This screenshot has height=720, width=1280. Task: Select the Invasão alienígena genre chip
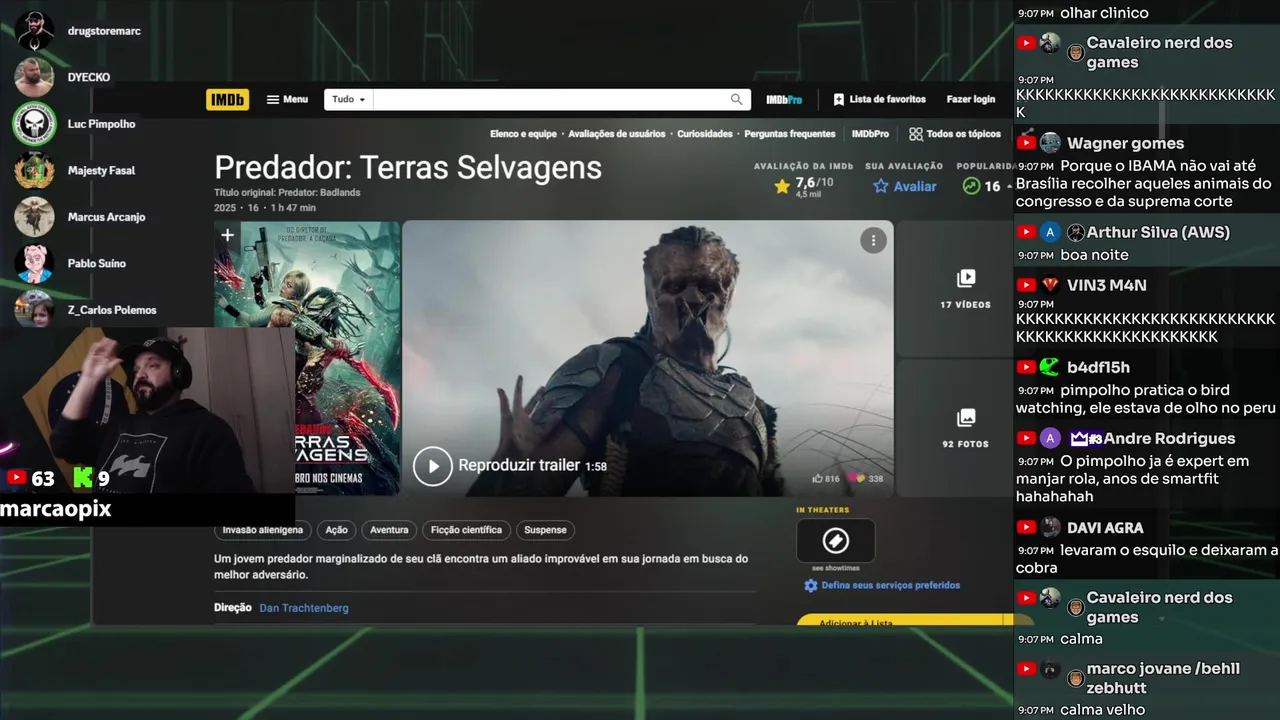point(263,530)
